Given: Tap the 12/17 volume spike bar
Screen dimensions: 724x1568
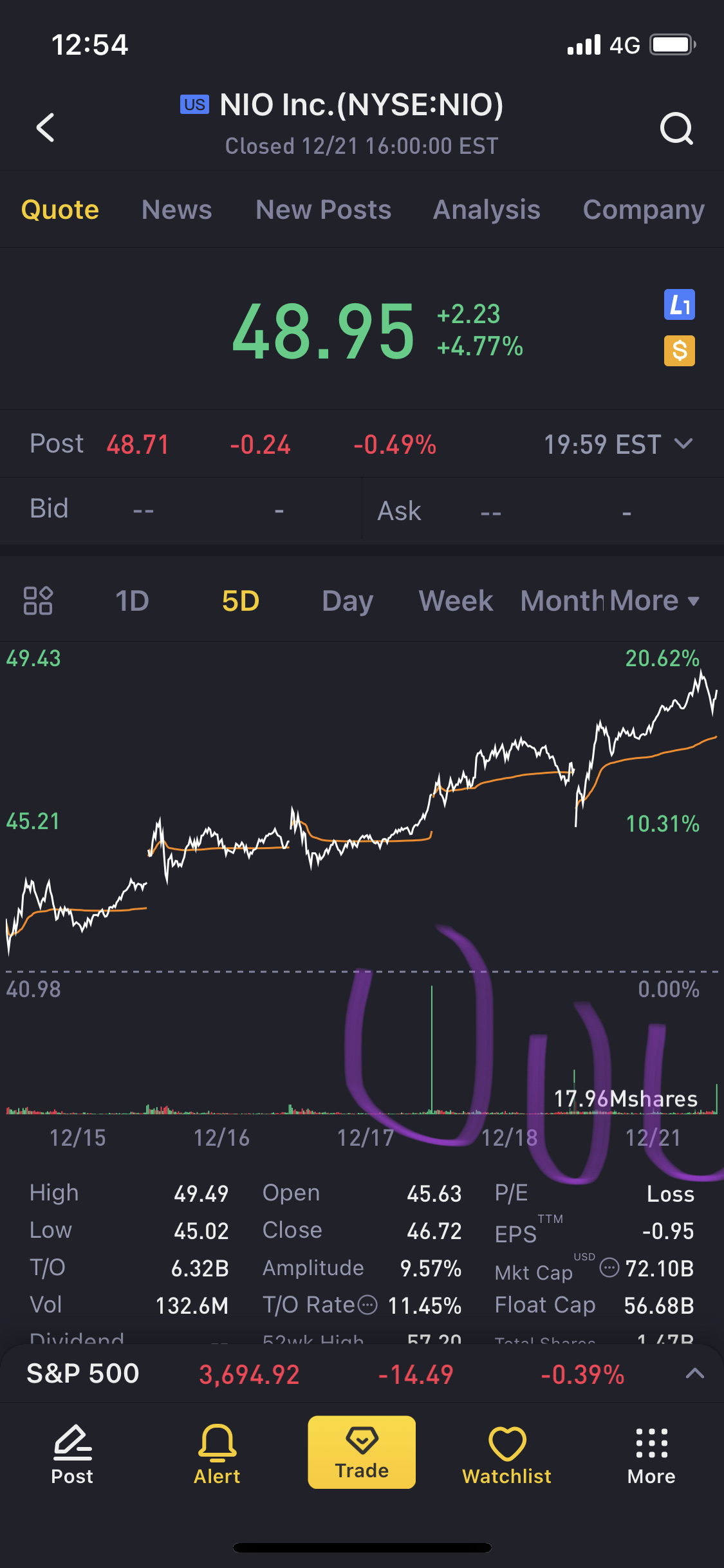Looking at the screenshot, I should [432, 1049].
